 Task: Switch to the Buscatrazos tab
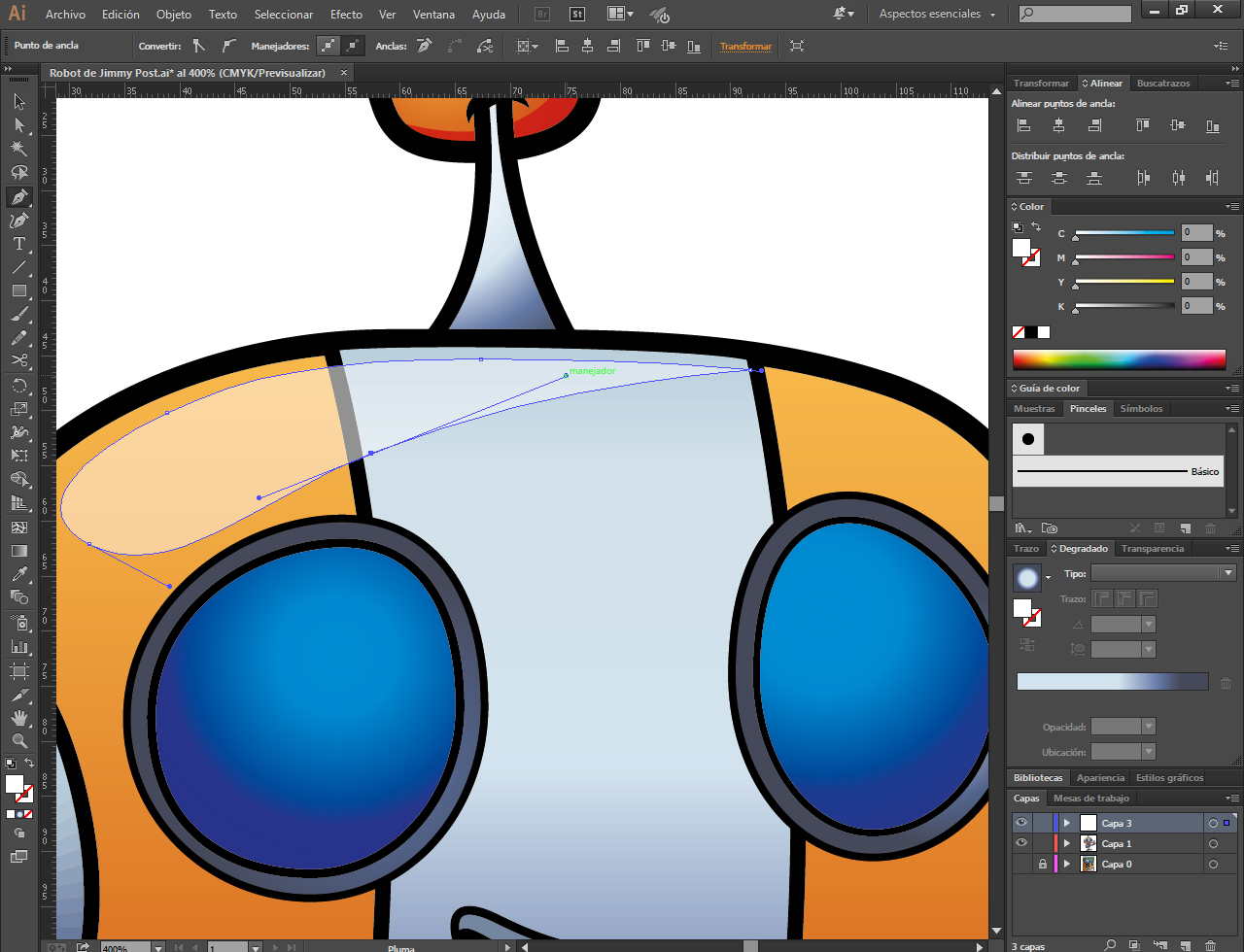1163,84
